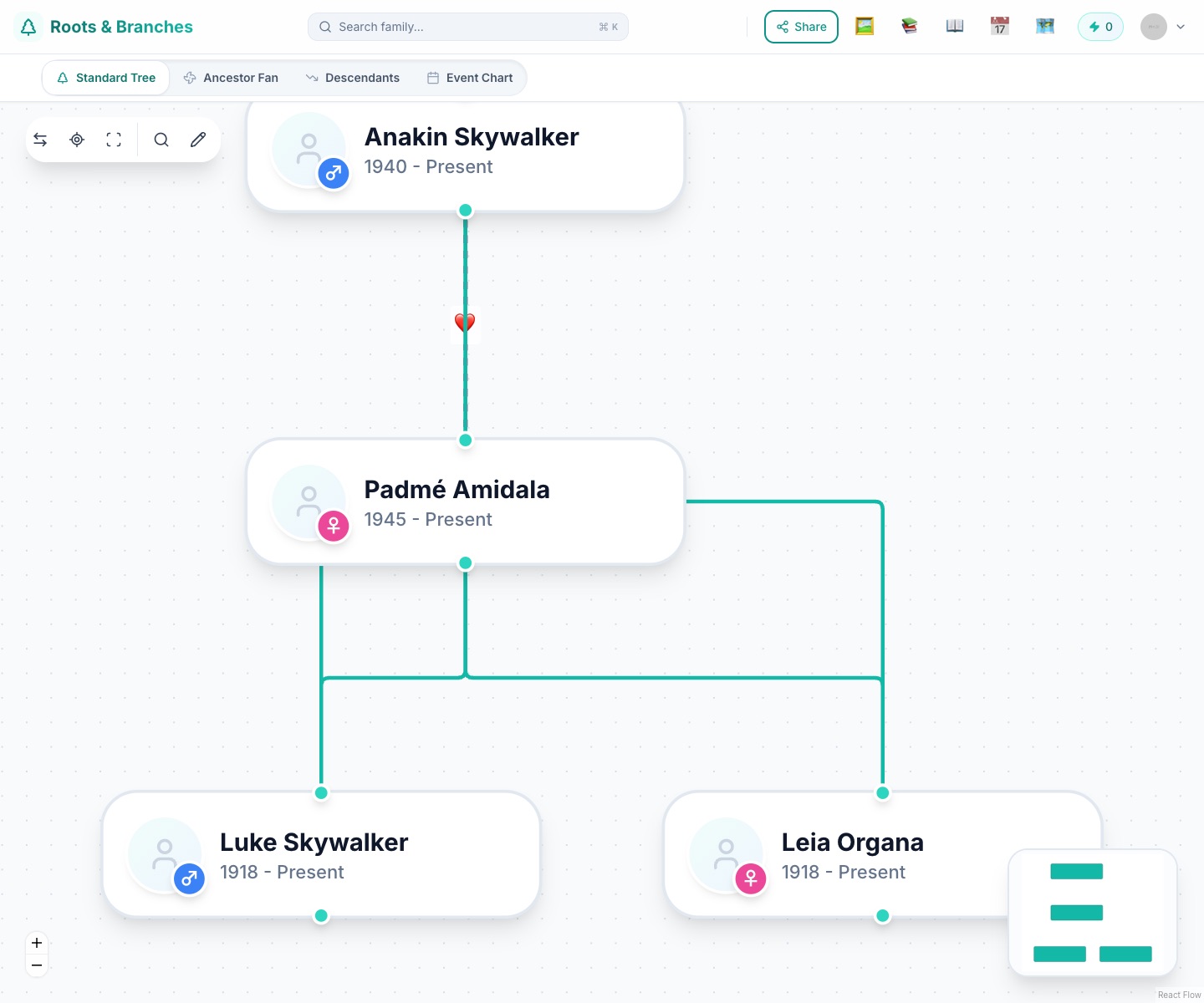Expand the account menu chevron
1204x1003 pixels.
tap(1181, 27)
